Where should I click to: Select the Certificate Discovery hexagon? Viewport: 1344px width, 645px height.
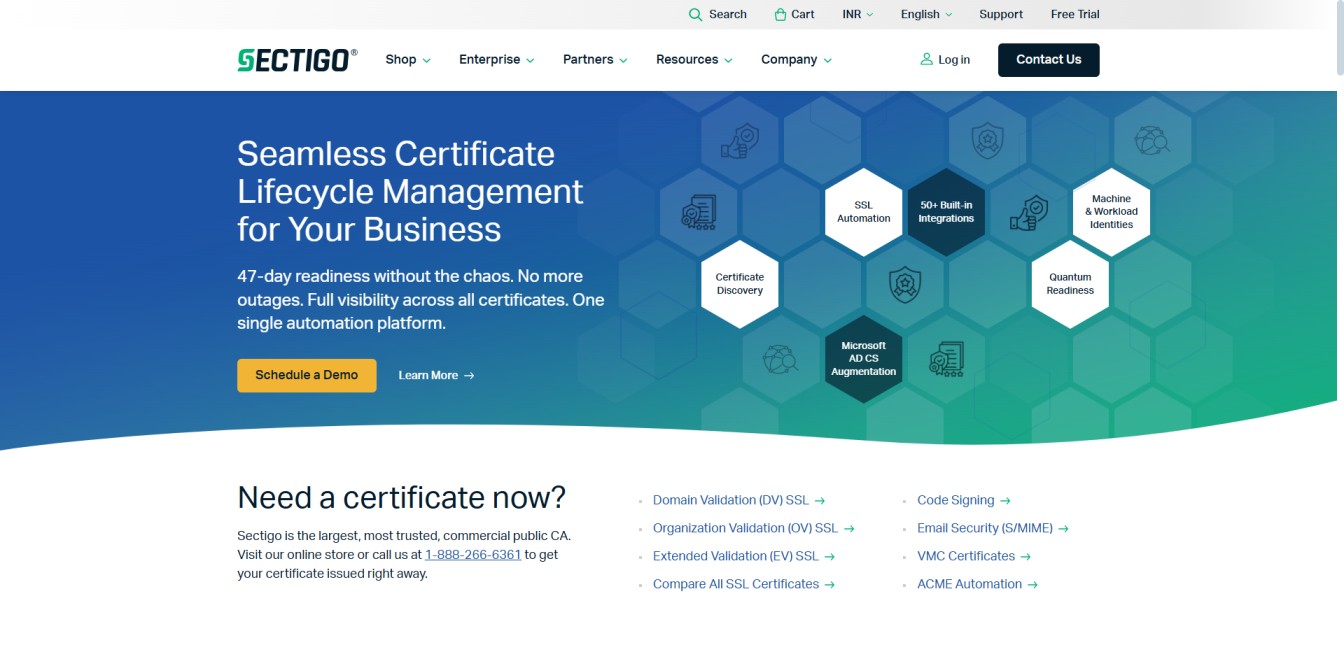pos(740,284)
